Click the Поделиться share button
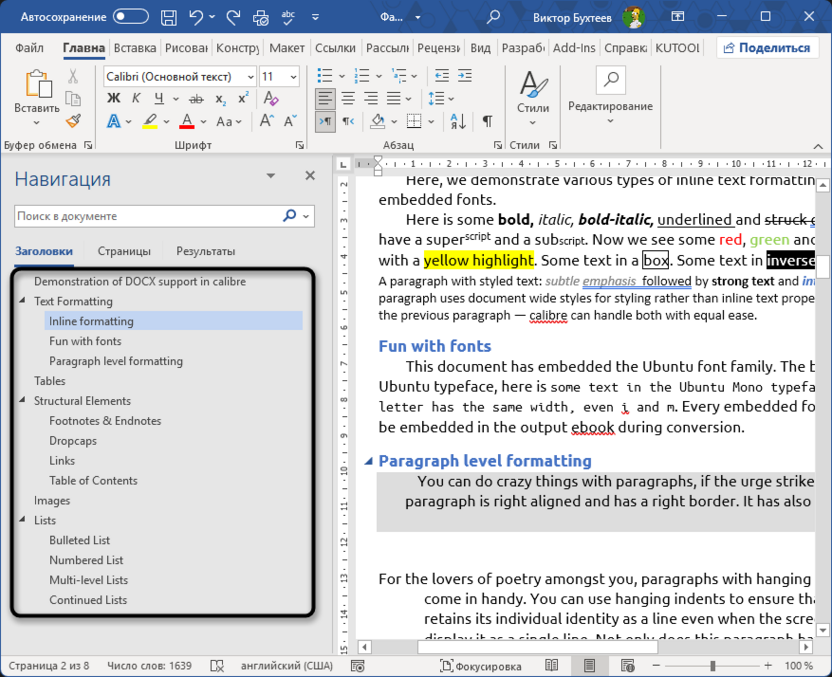Viewport: 832px width, 677px height. pos(768,48)
